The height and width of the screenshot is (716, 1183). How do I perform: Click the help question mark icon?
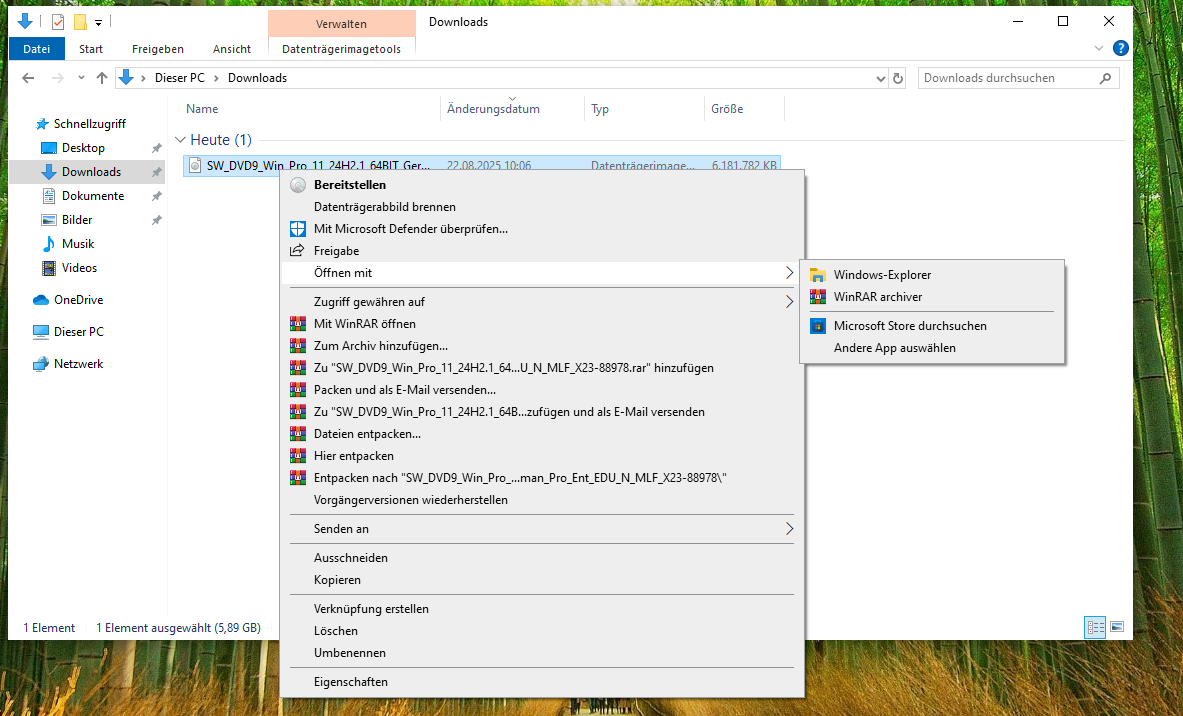(x=1120, y=48)
